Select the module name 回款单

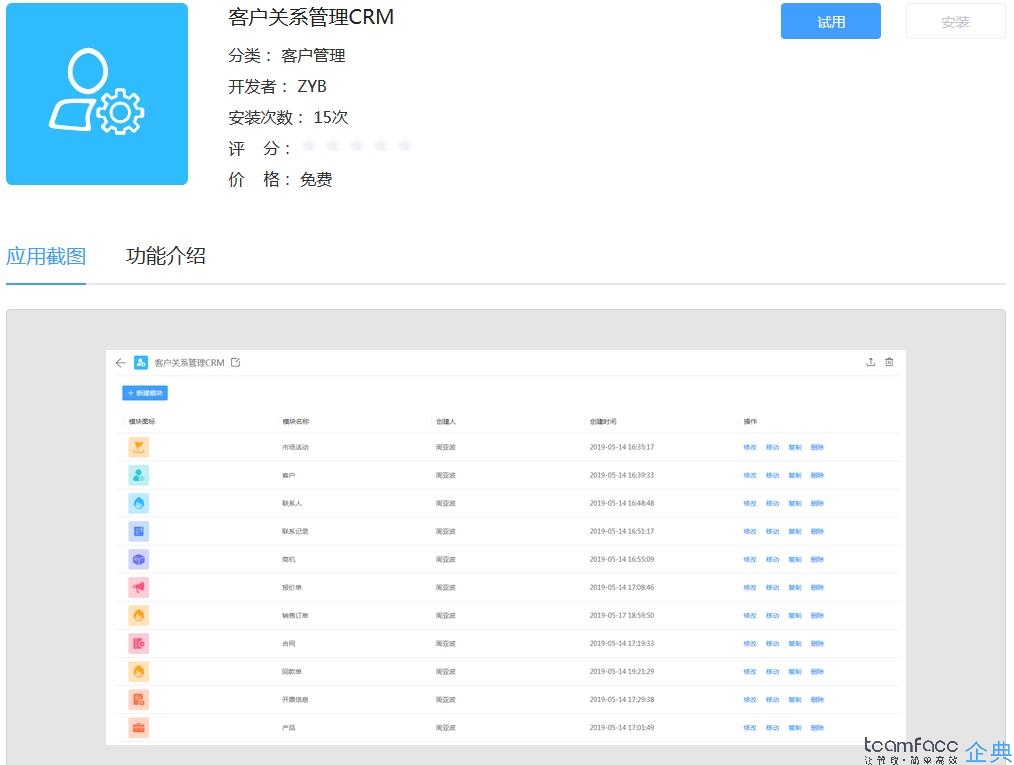292,672
